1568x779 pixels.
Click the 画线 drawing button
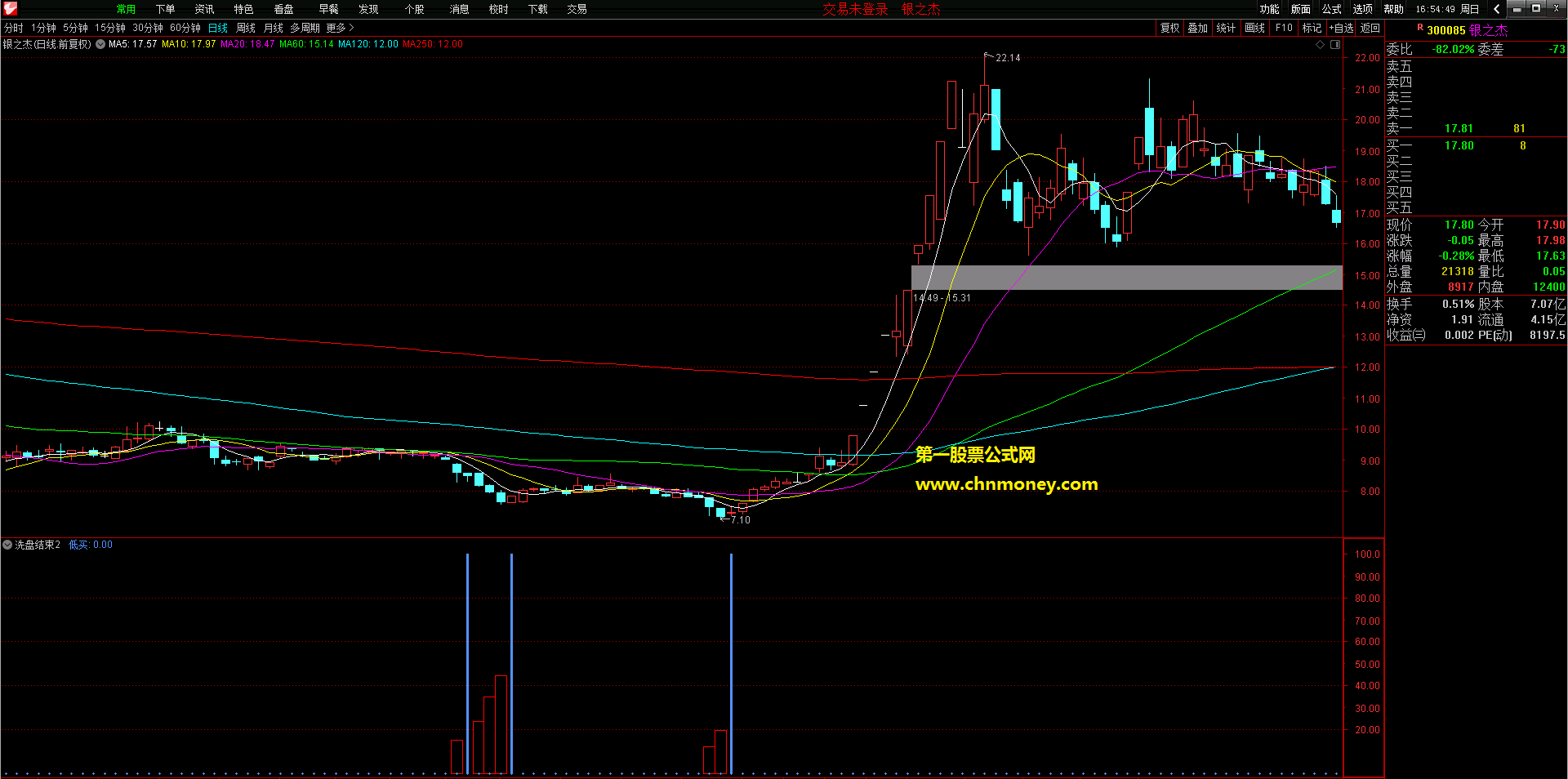pos(1254,28)
